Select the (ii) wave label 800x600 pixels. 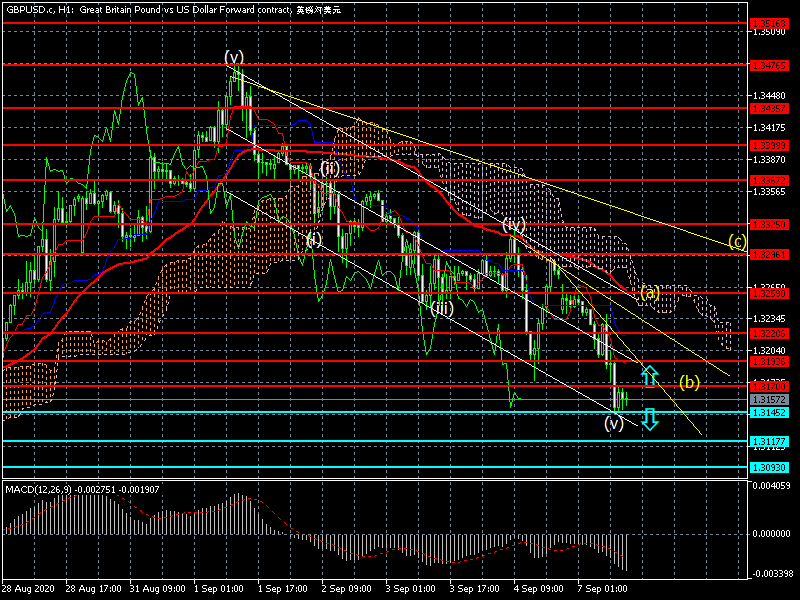point(330,168)
